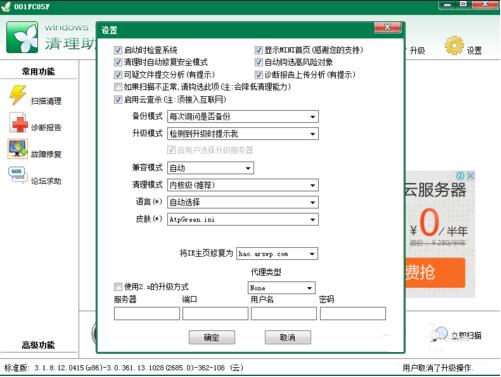Viewport: 501px width, 377px height.
Task: Click the 设置 gear icon in main window
Action: [454, 45]
